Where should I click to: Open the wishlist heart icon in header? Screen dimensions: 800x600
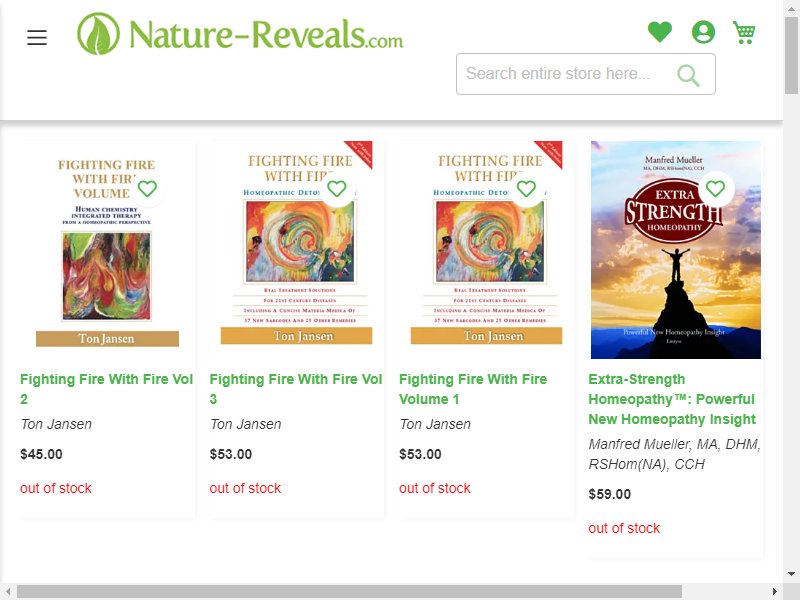(660, 32)
